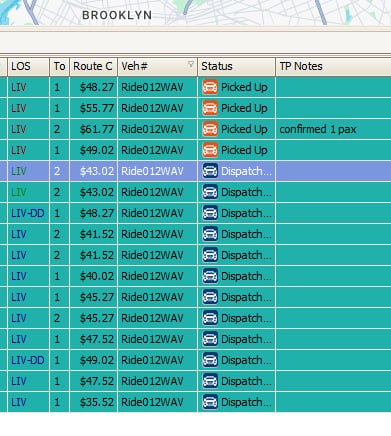Image resolution: width=391 pixels, height=436 pixels.
Task: Click the Veh# column header label
Action: 134,66
